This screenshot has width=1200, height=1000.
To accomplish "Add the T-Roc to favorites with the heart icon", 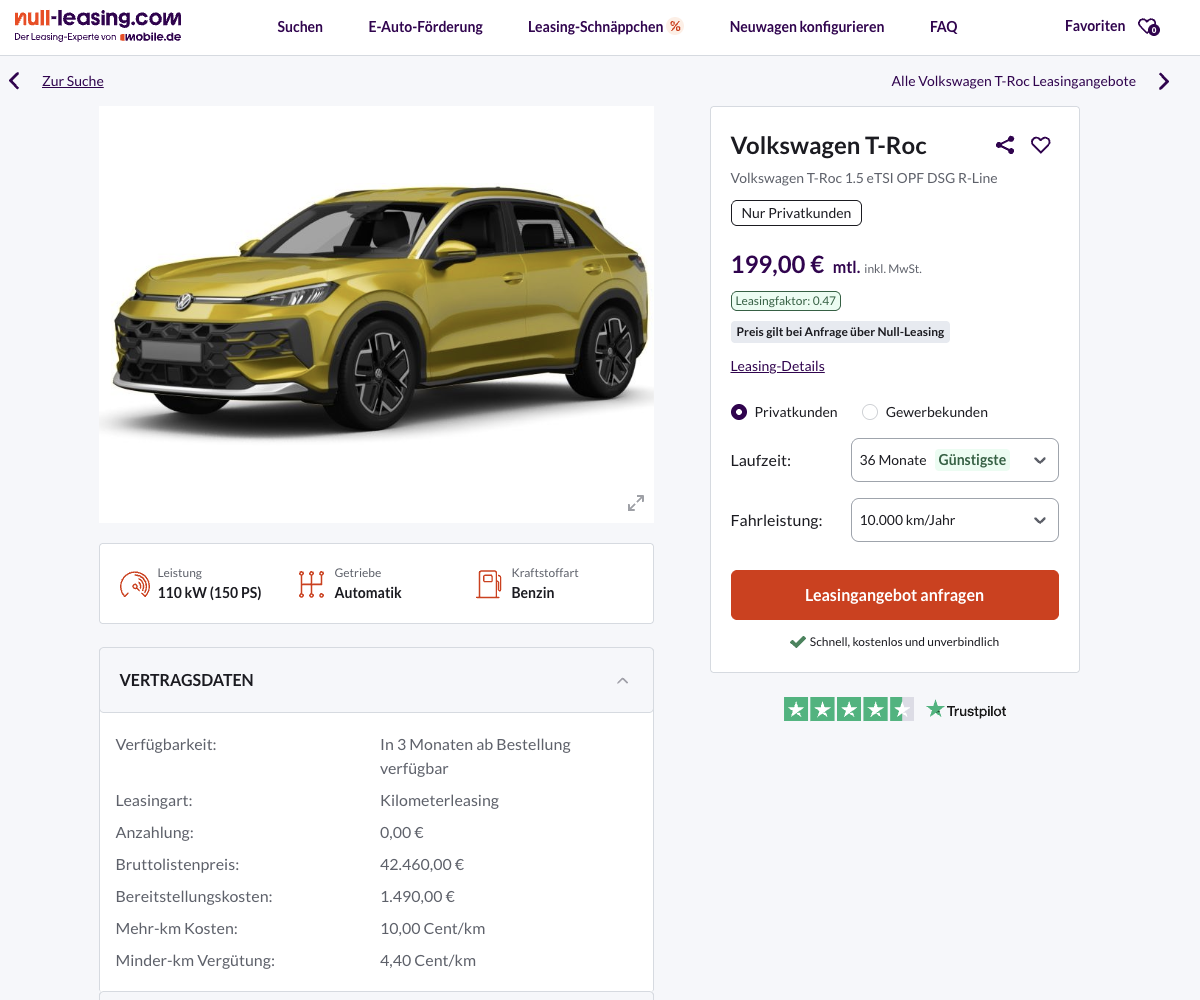I will pyautogui.click(x=1041, y=145).
